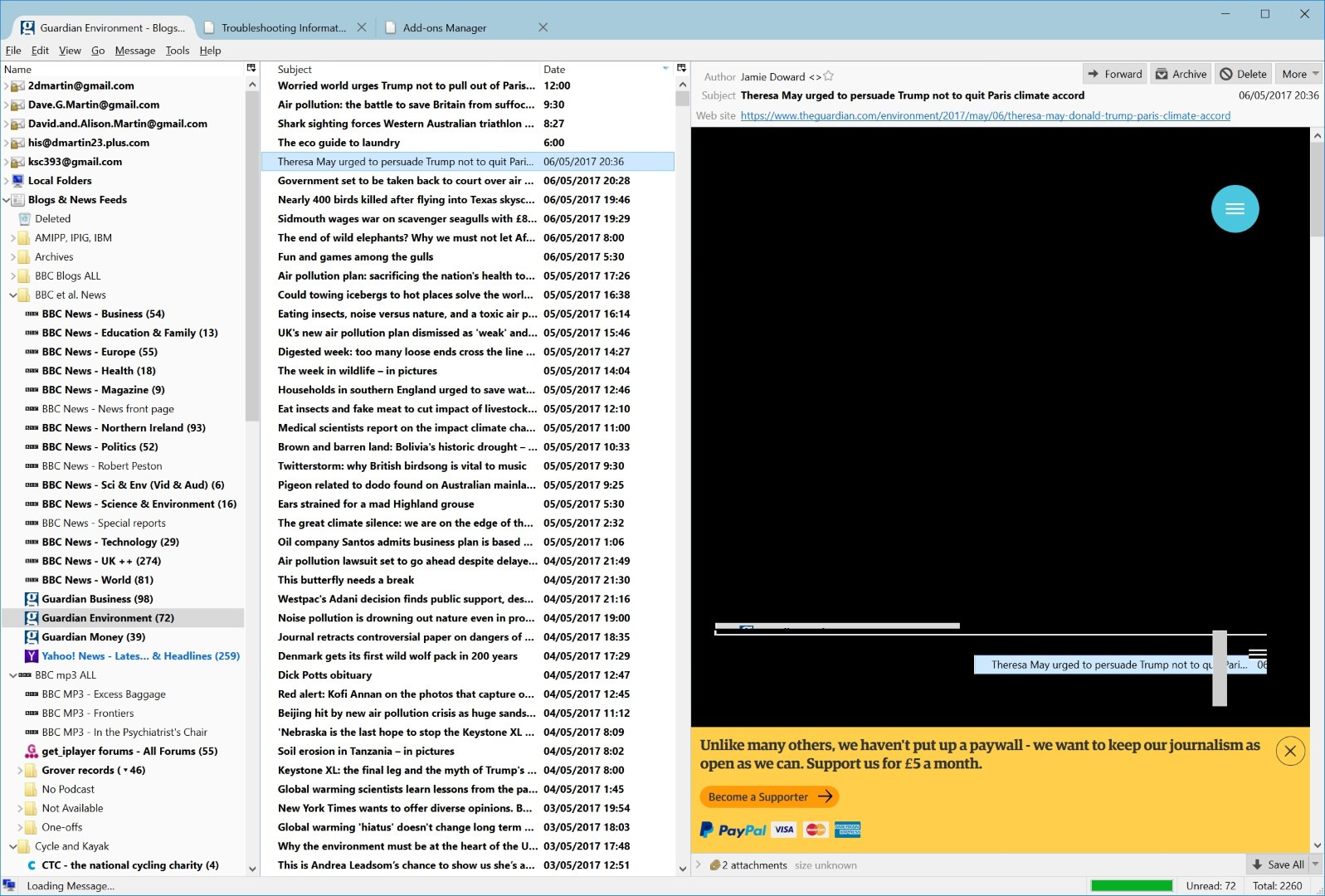This screenshot has height=896, width=1325.
Task: Close the Add-ons Manager tab
Action: tap(543, 27)
